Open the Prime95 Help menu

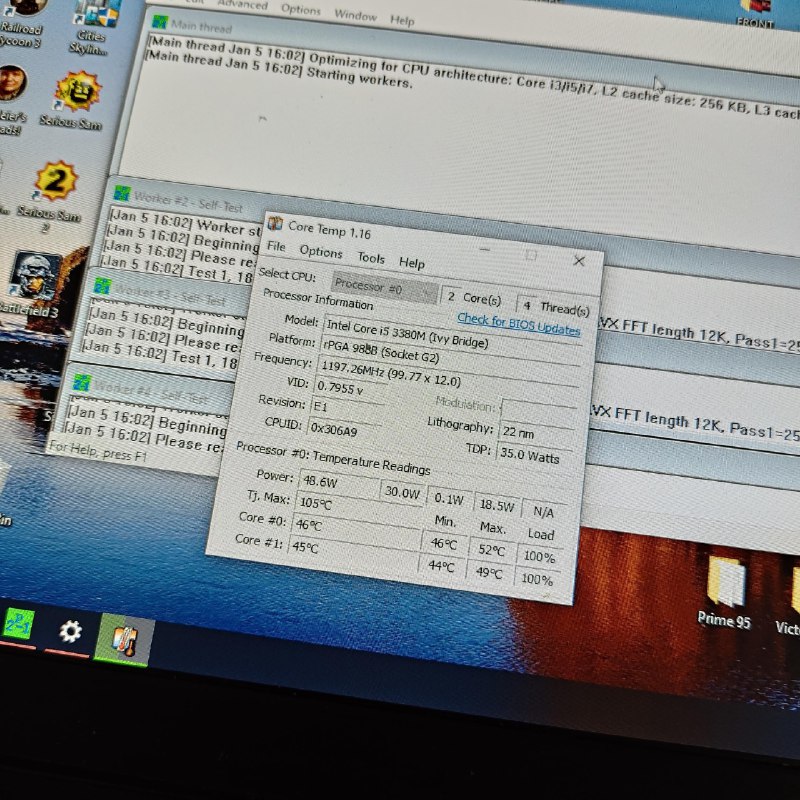tap(402, 20)
